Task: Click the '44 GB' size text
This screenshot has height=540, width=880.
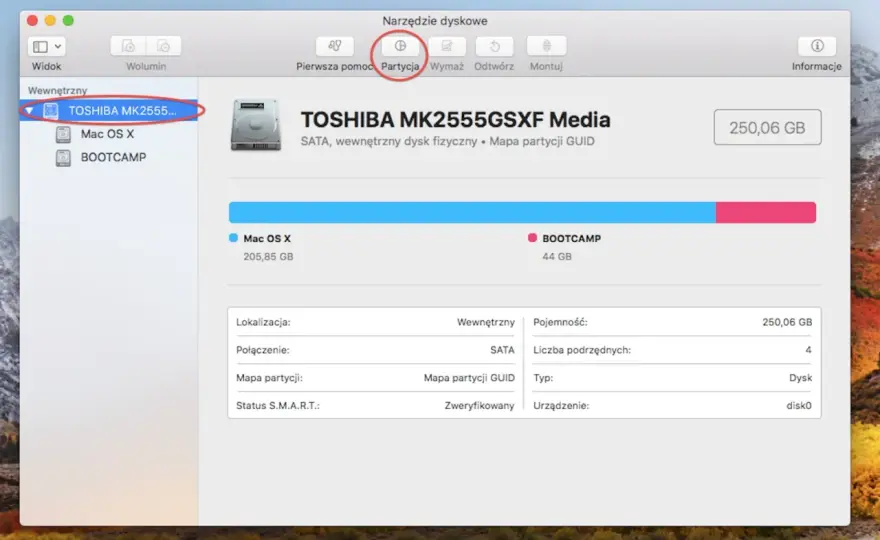Action: (557, 257)
